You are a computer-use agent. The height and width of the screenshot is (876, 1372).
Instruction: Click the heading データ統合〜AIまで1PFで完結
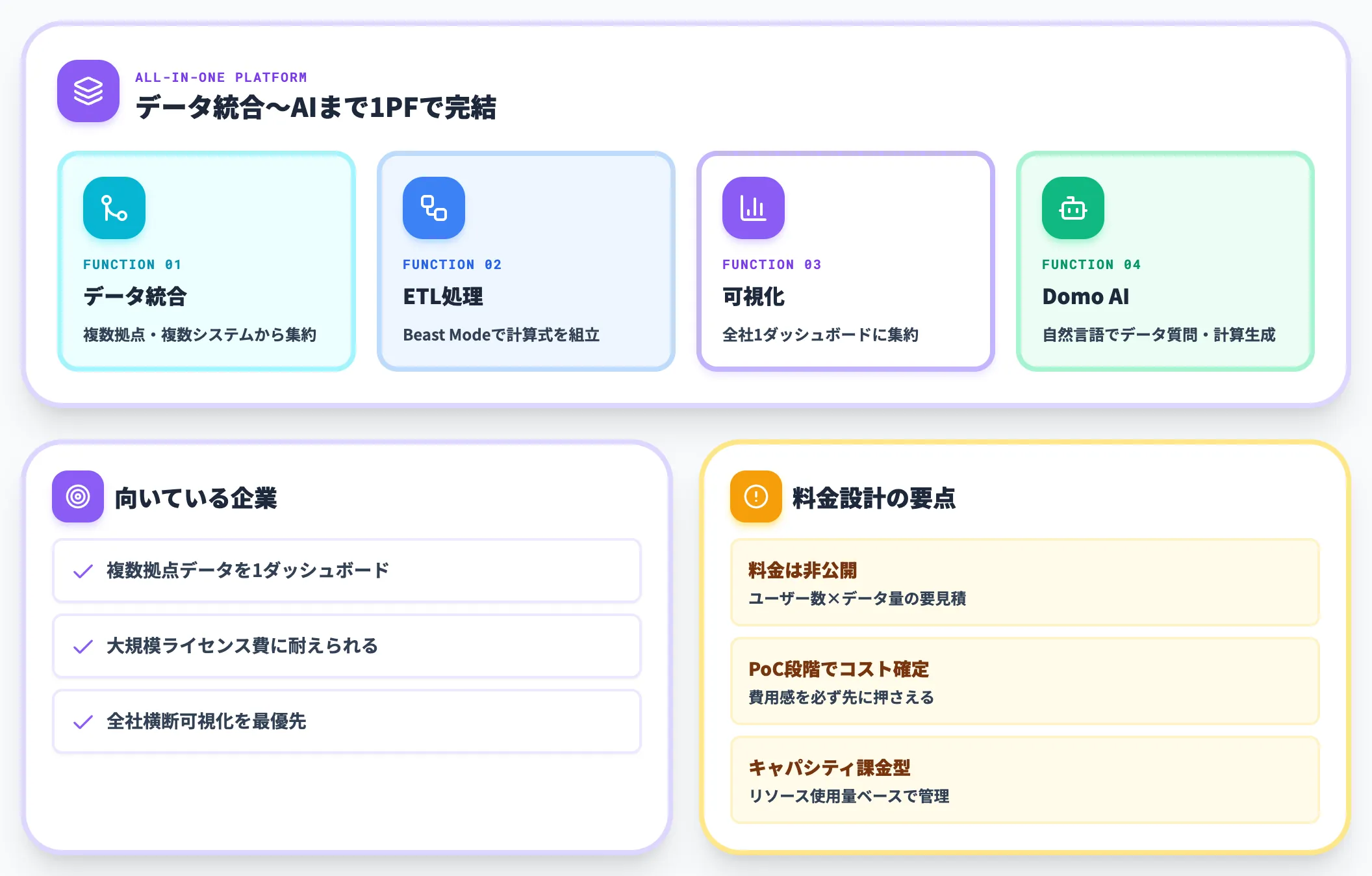(316, 107)
